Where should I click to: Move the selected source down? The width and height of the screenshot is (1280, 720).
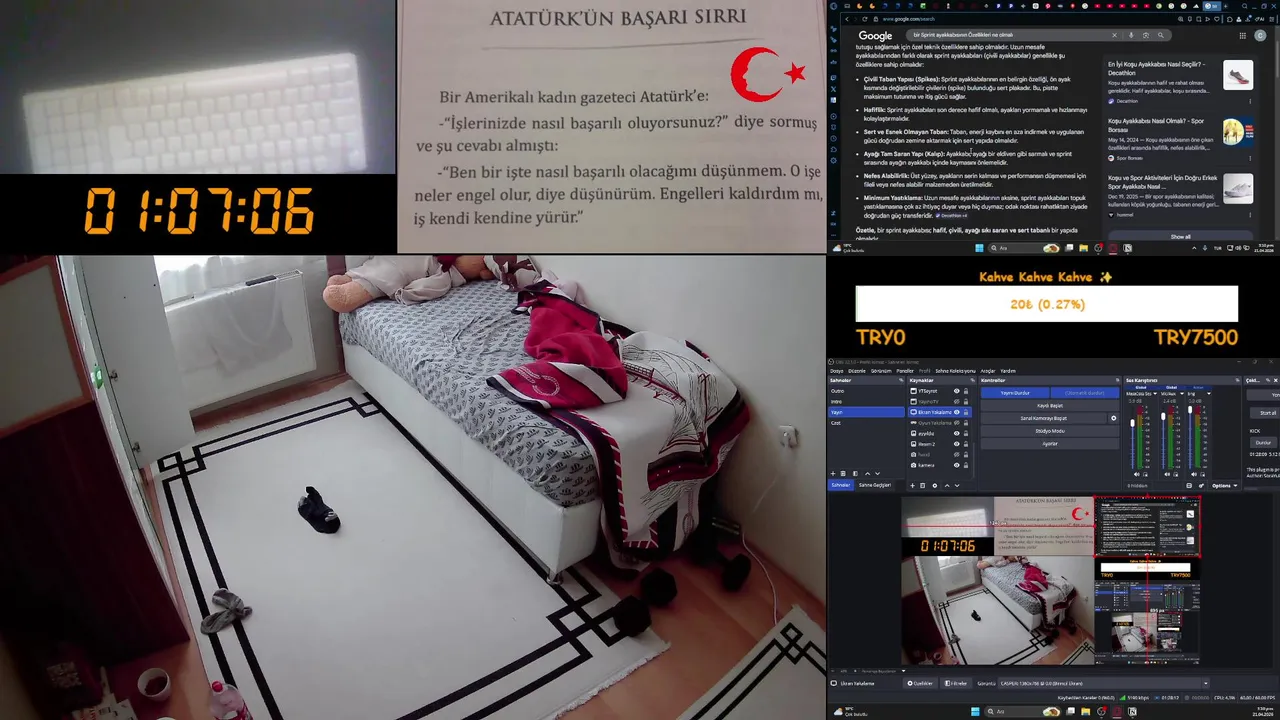pyautogui.click(x=957, y=485)
